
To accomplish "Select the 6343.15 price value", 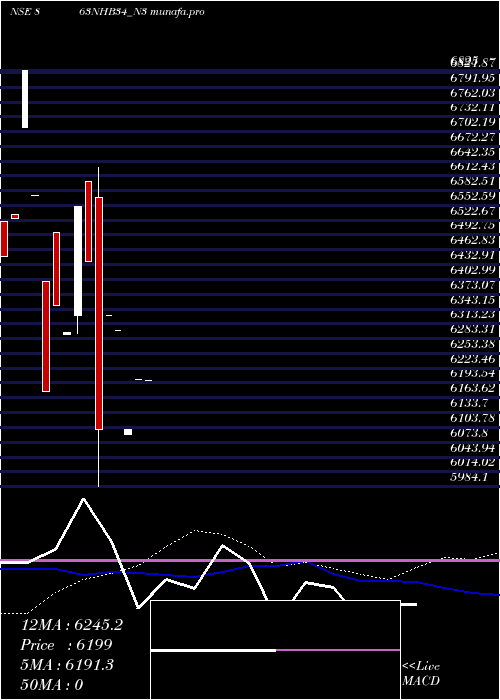I will [472, 300].
